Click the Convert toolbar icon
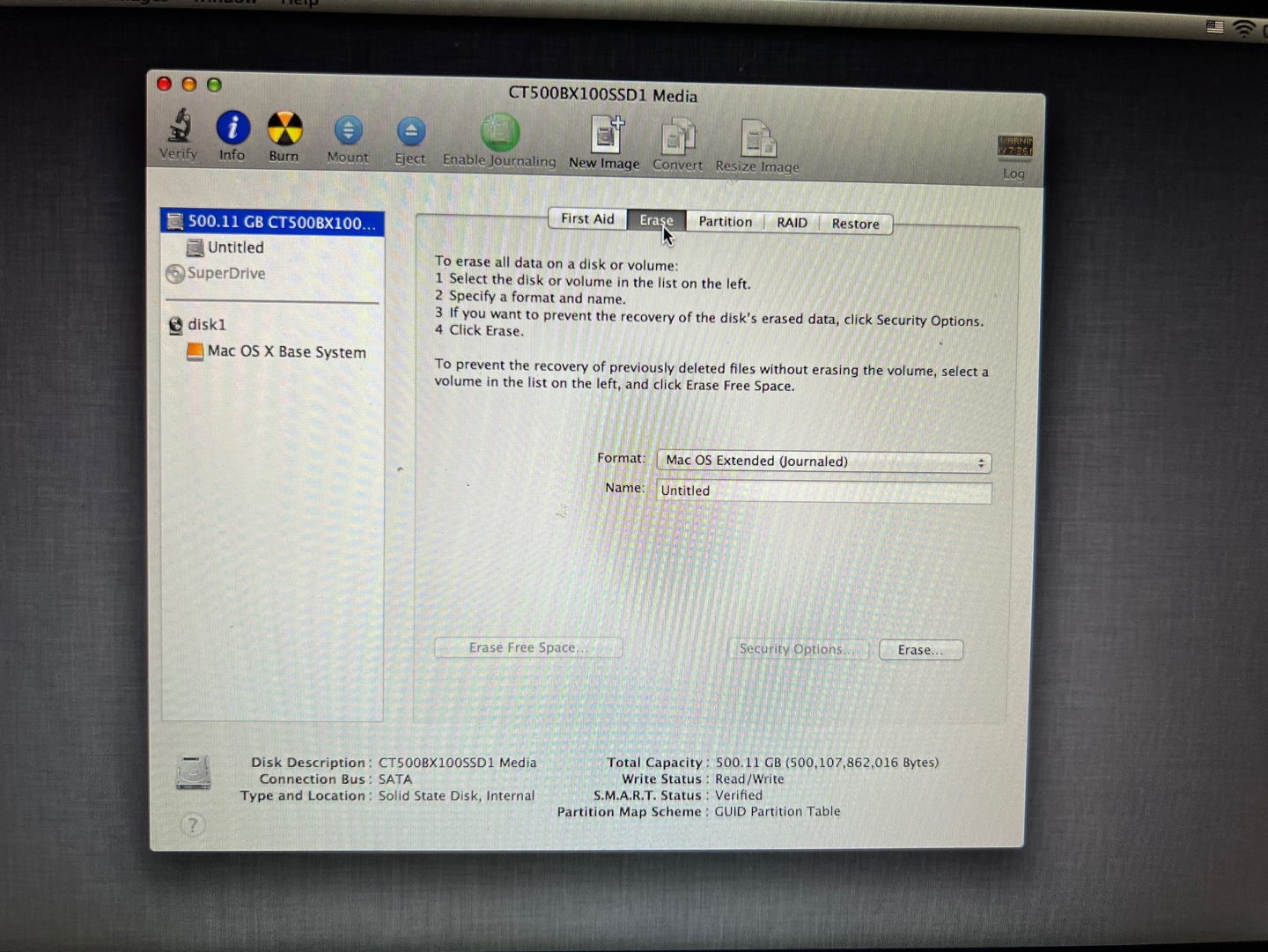 (x=678, y=137)
